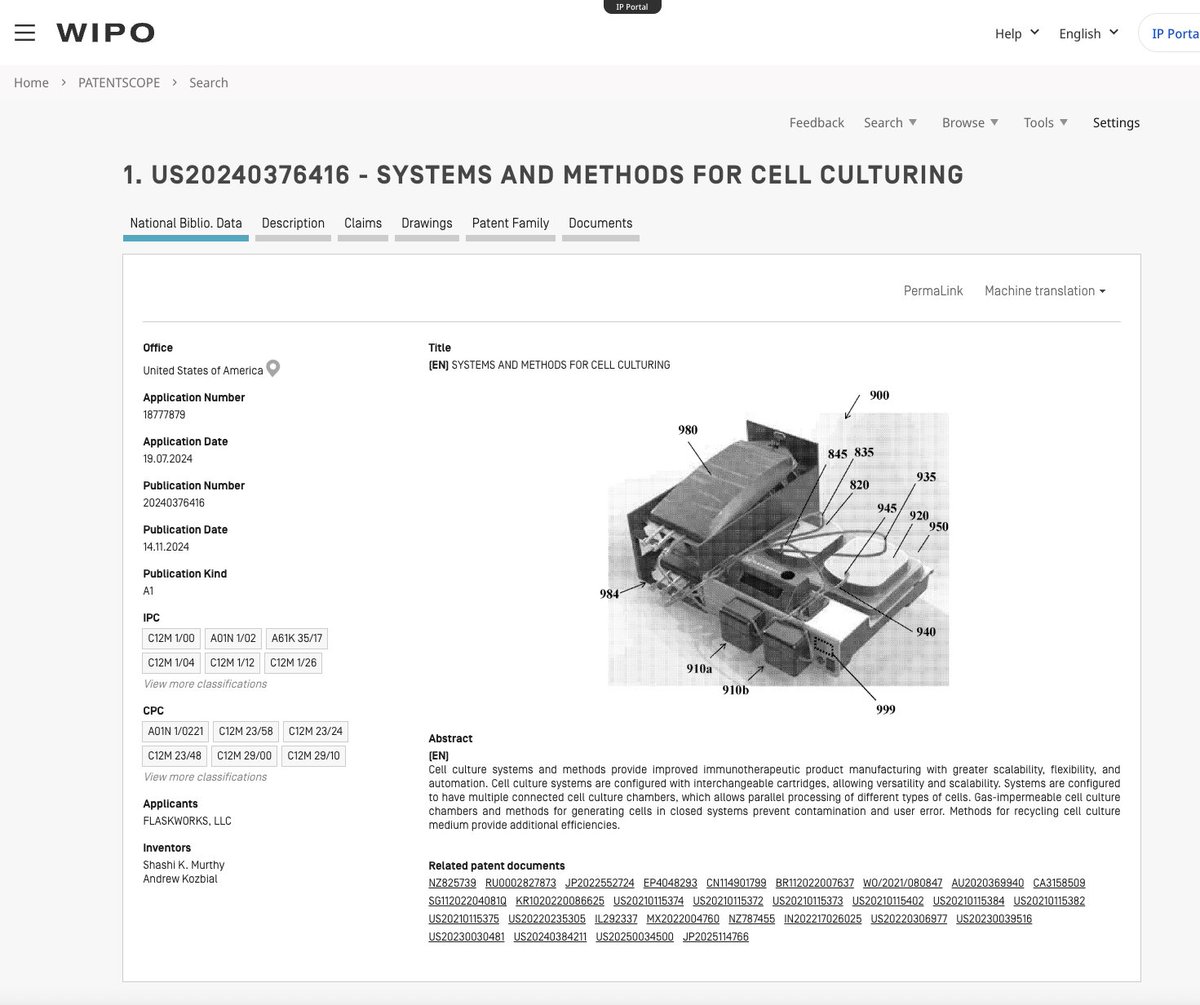Expand View more classifications under IPC
The height and width of the screenshot is (1005, 1200).
pos(205,684)
